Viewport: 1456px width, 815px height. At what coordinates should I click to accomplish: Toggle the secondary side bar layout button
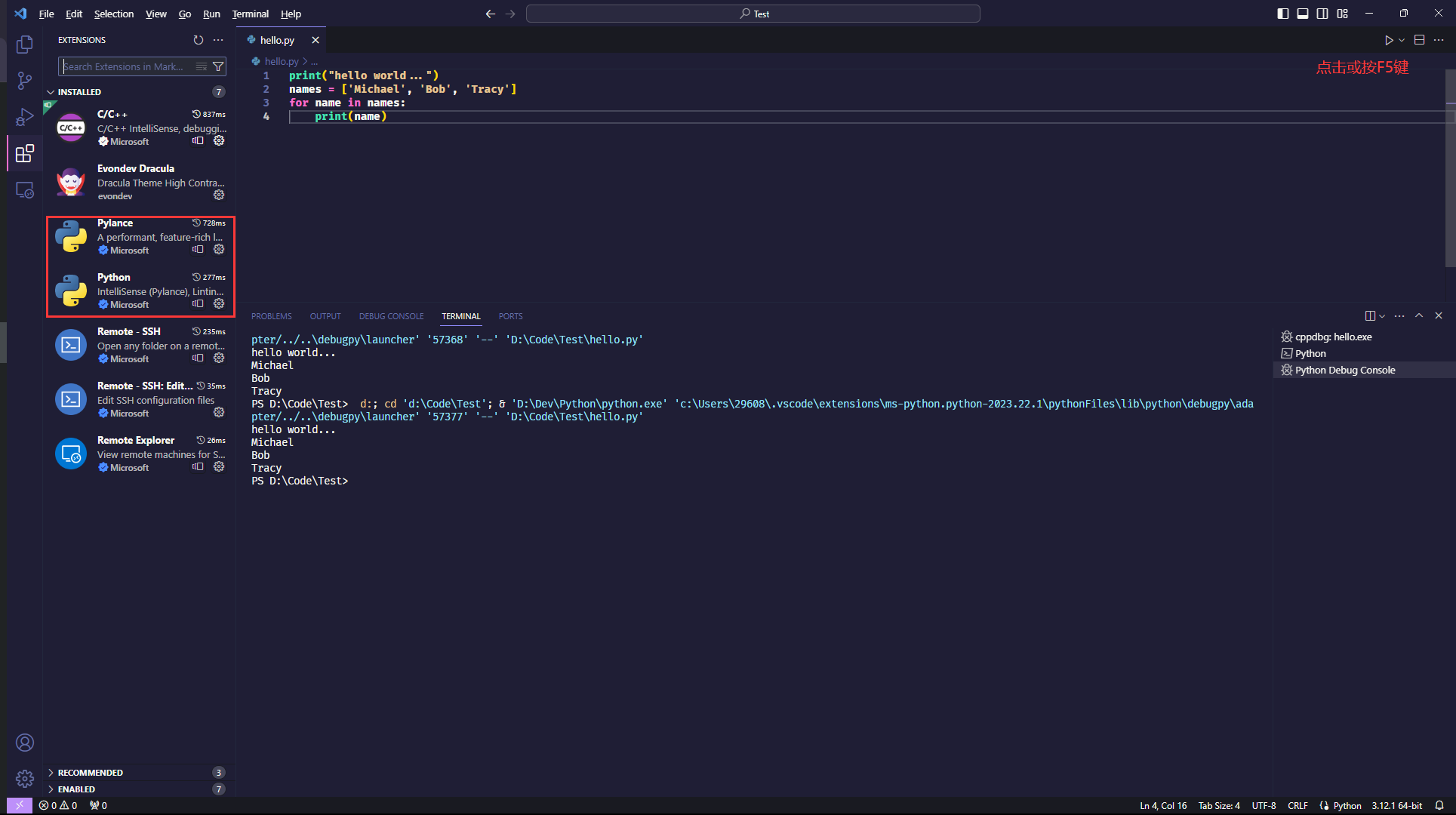click(x=1322, y=14)
